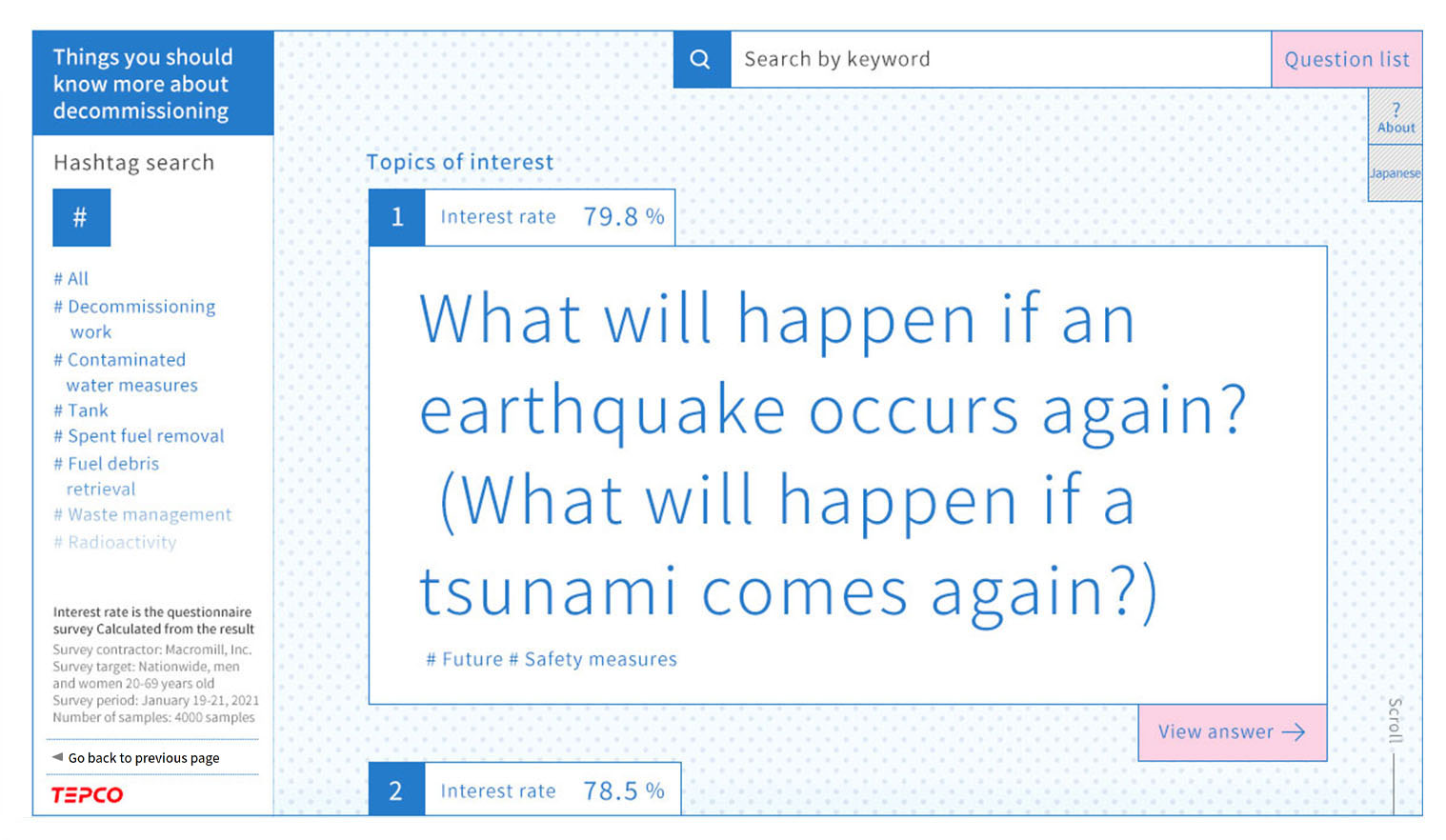Click the arrow in View answer
Screen dimensions: 1446x840
[1294, 731]
